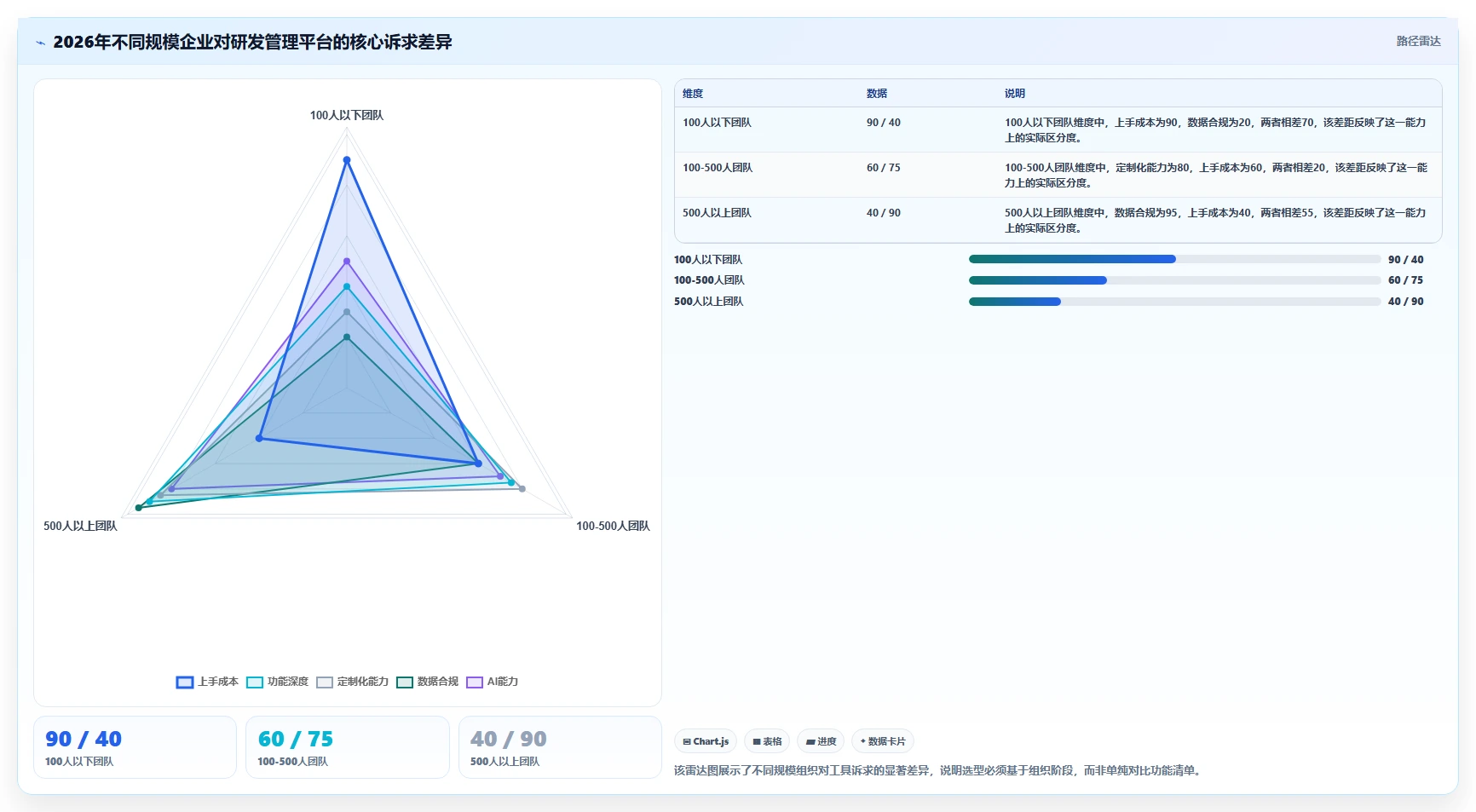Click the 500人以上团队 progress bar

coord(1174,302)
